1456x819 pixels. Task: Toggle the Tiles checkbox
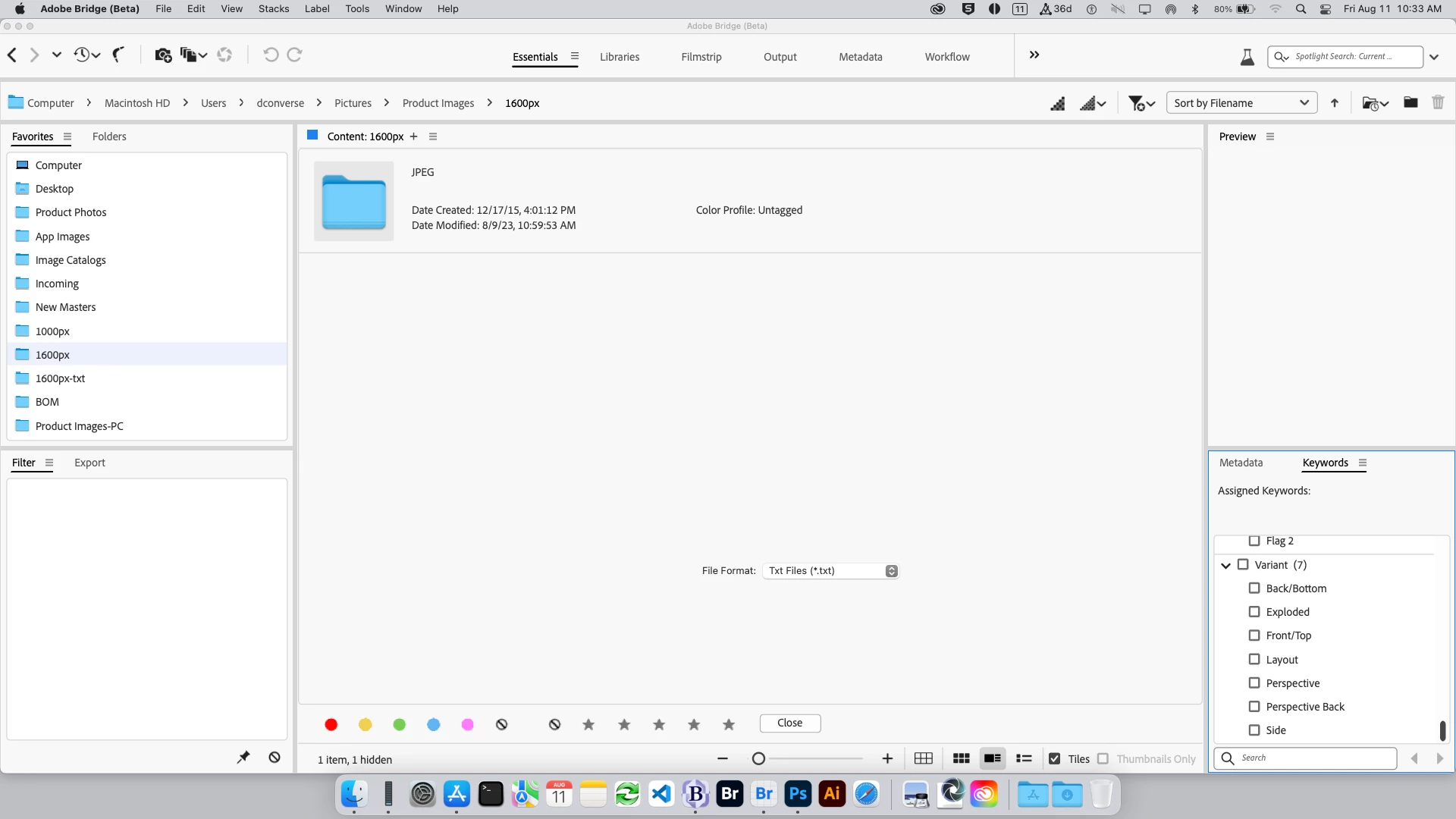tap(1054, 759)
